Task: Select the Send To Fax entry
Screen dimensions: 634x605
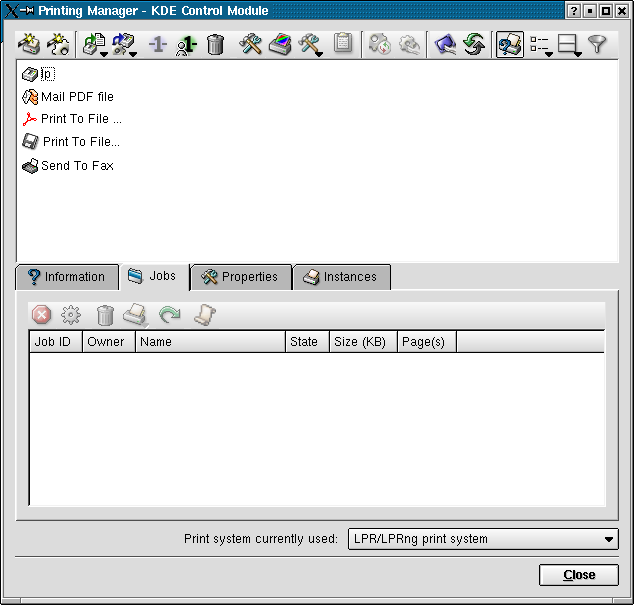Action: (x=68, y=166)
